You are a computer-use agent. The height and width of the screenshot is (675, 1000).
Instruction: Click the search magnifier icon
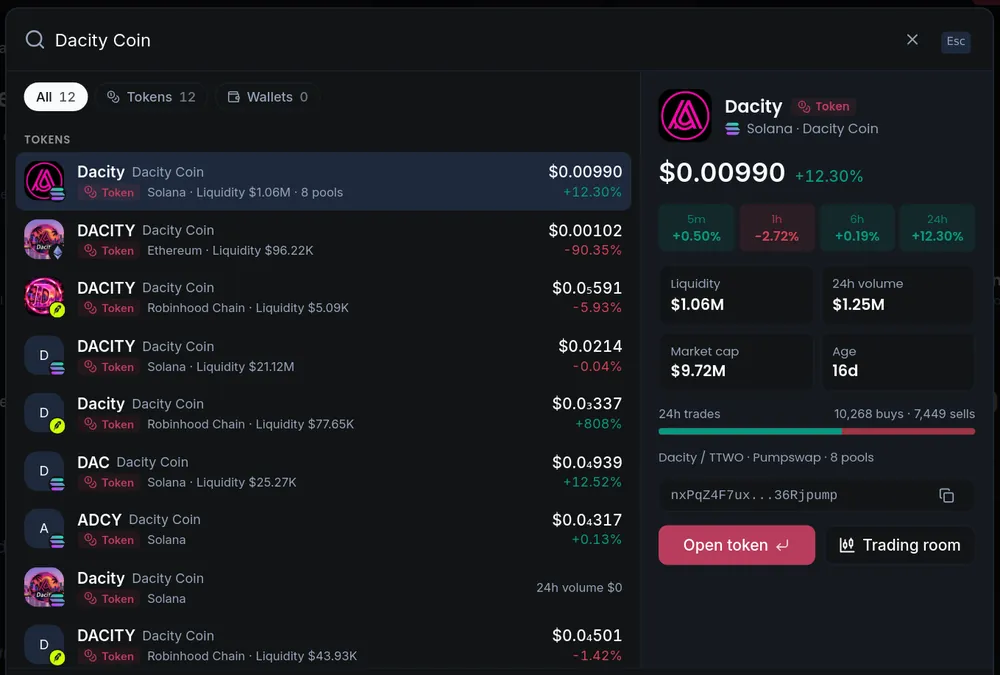[x=34, y=40]
